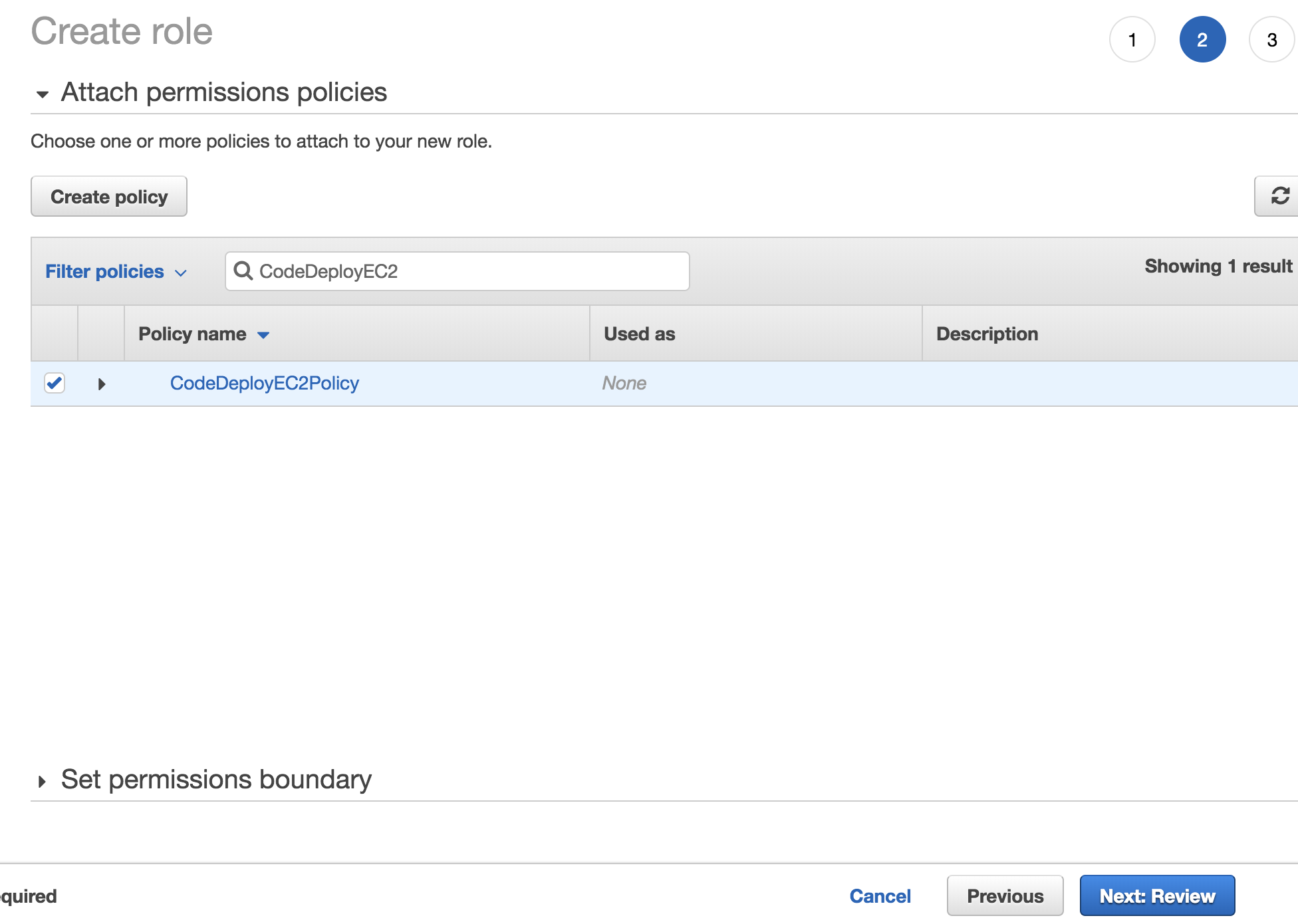Uncheck the CodeDeployEC2Policy checkbox
Screen dimensions: 1298x924
55,383
